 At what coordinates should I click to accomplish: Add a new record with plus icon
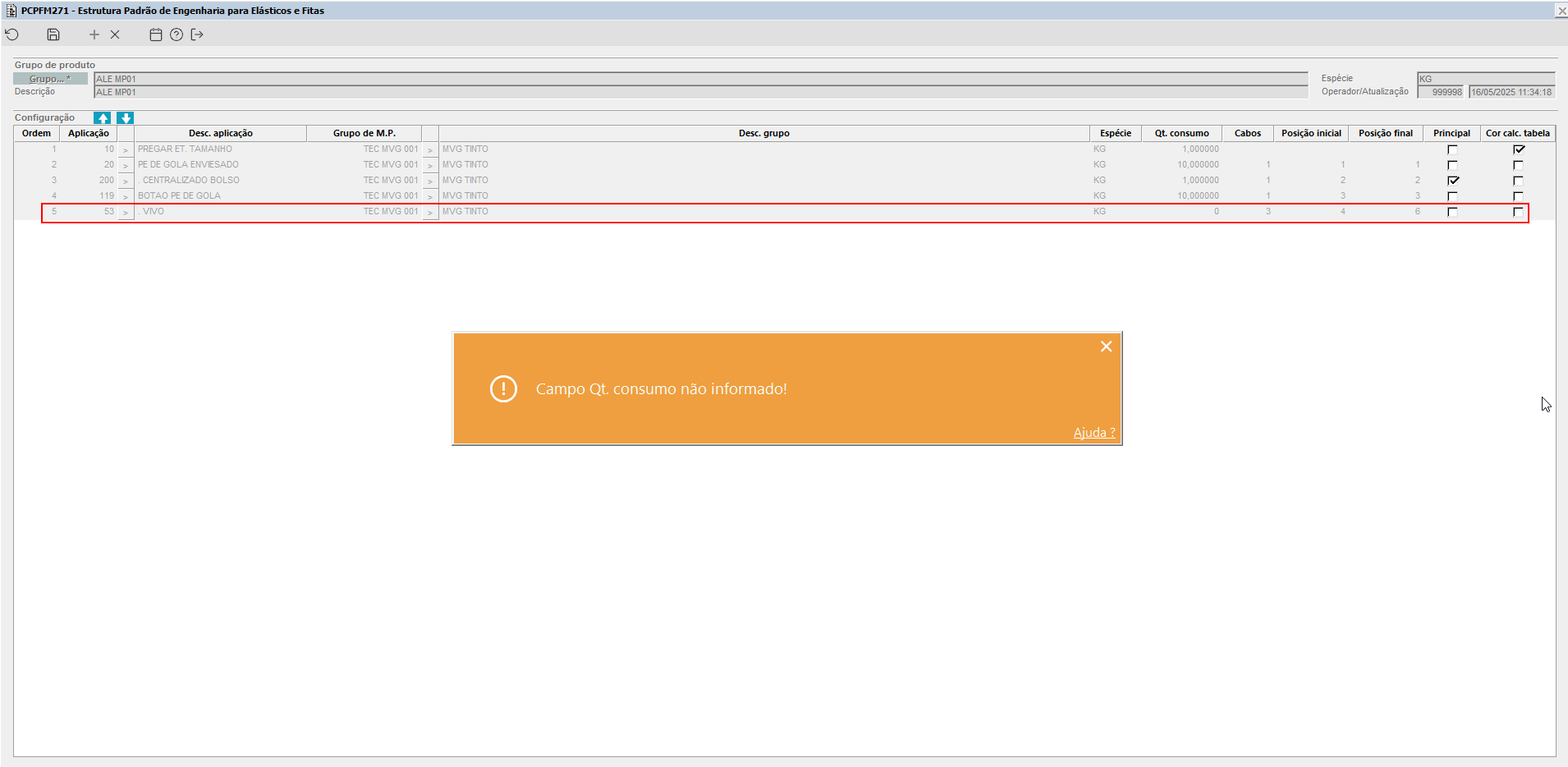tap(94, 34)
